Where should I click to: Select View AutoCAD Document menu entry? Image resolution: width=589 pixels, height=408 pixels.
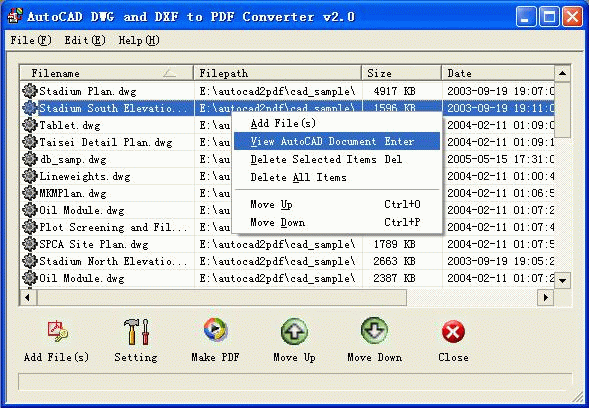(337, 141)
